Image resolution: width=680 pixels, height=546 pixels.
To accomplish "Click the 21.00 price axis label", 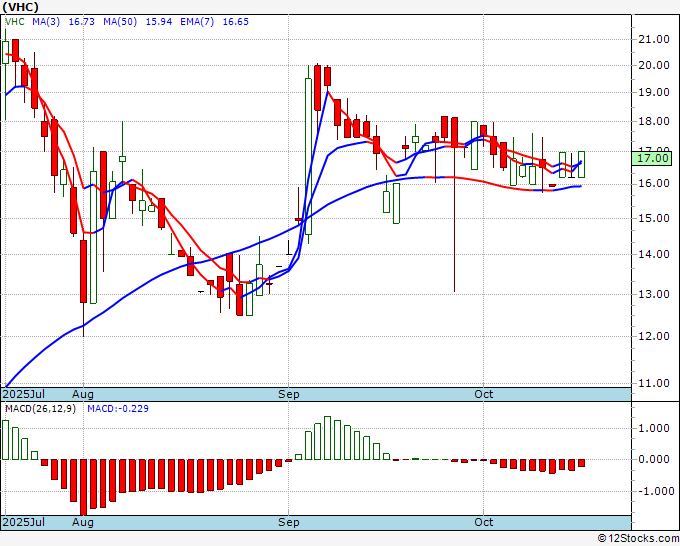I will [x=654, y=39].
